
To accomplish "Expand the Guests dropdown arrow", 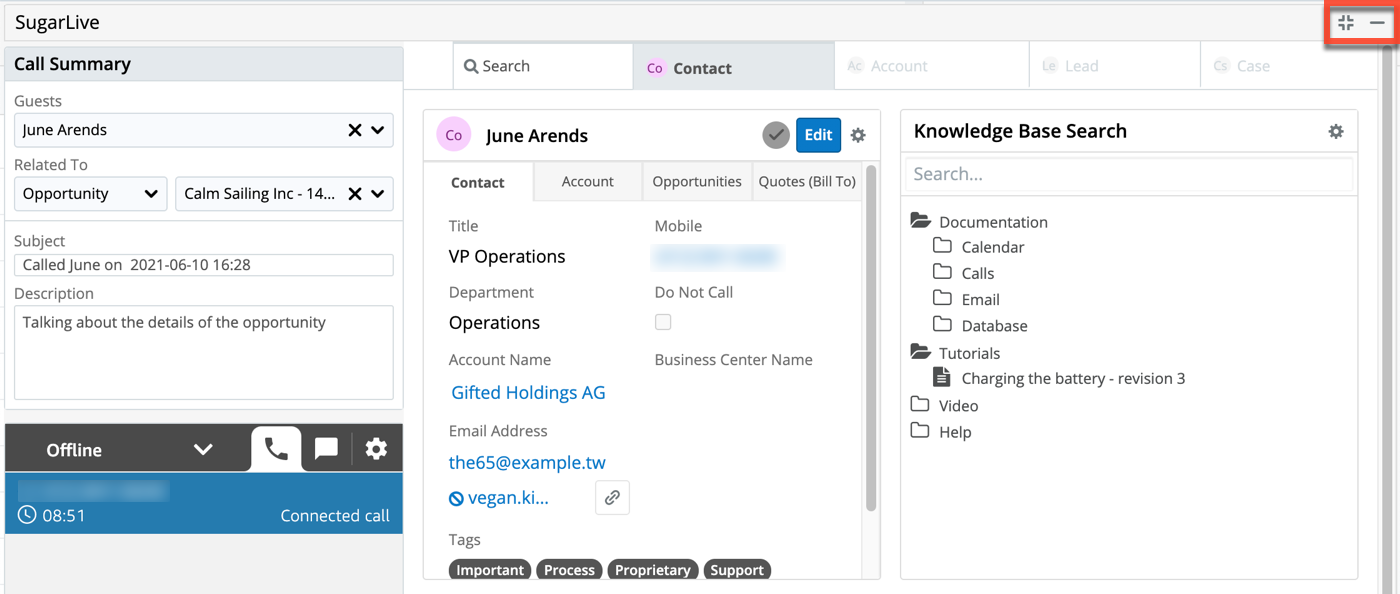I will pos(378,130).
